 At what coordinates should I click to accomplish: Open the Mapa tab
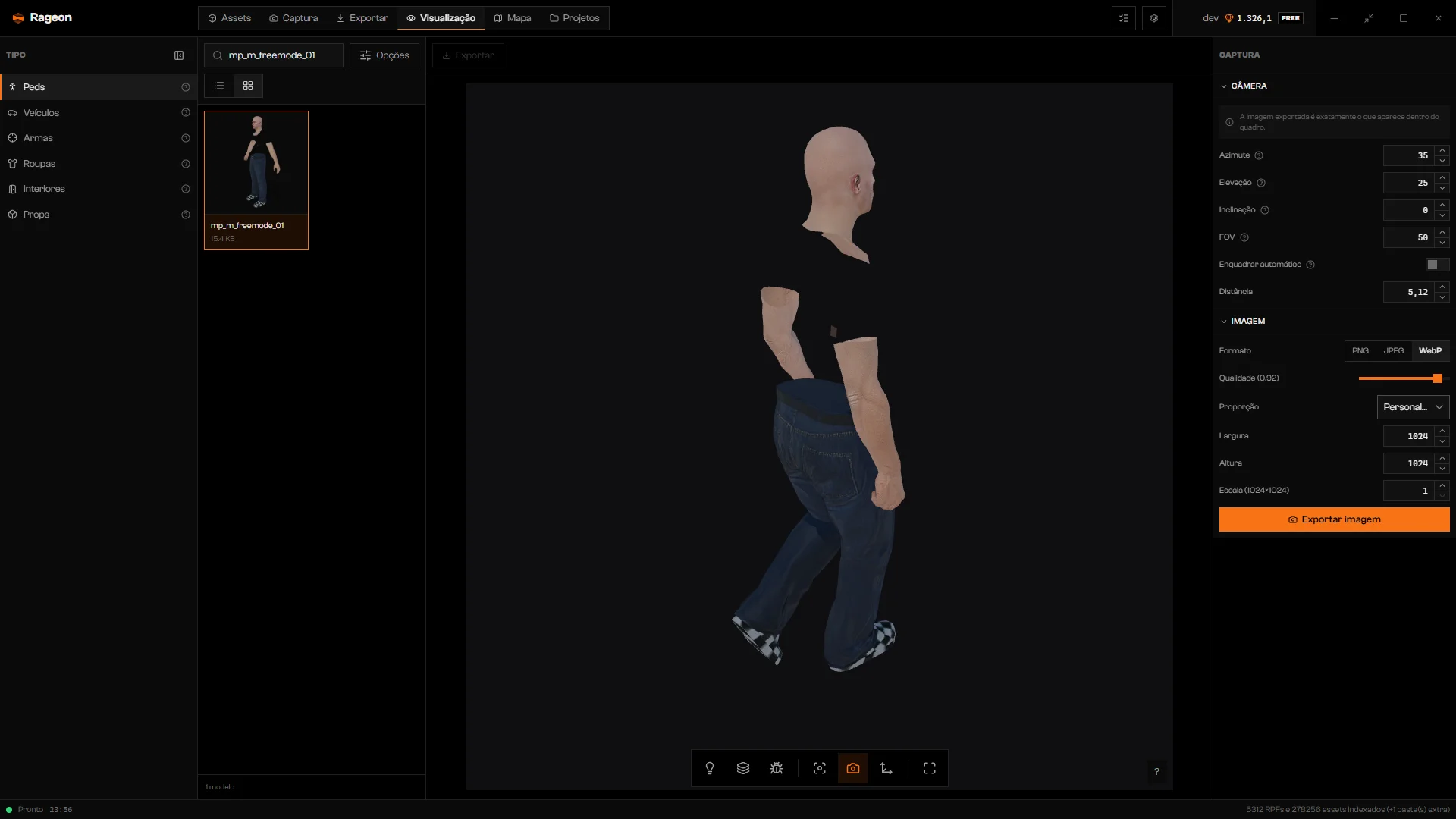click(513, 18)
